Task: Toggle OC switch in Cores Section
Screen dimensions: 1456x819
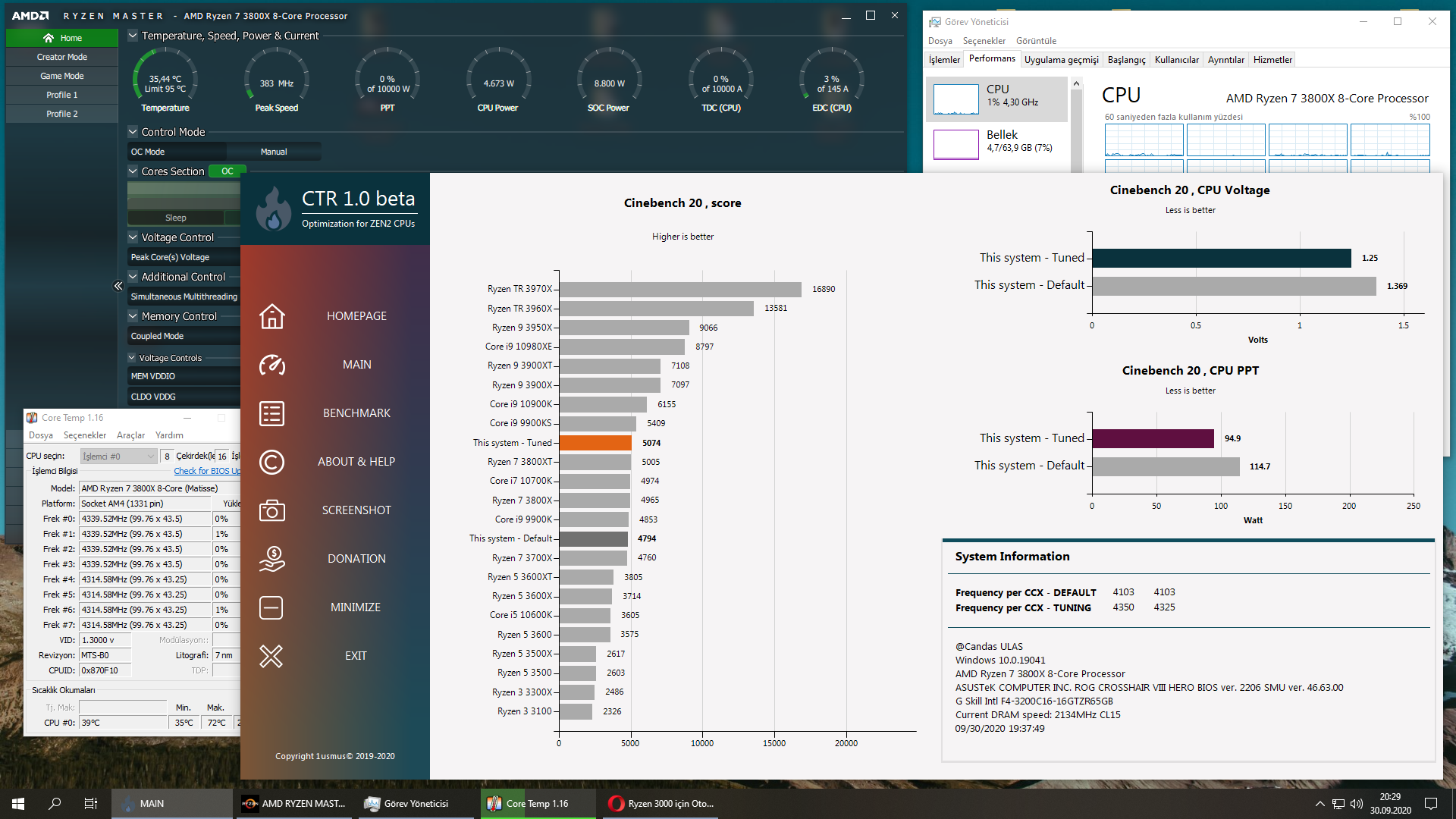Action: click(227, 171)
